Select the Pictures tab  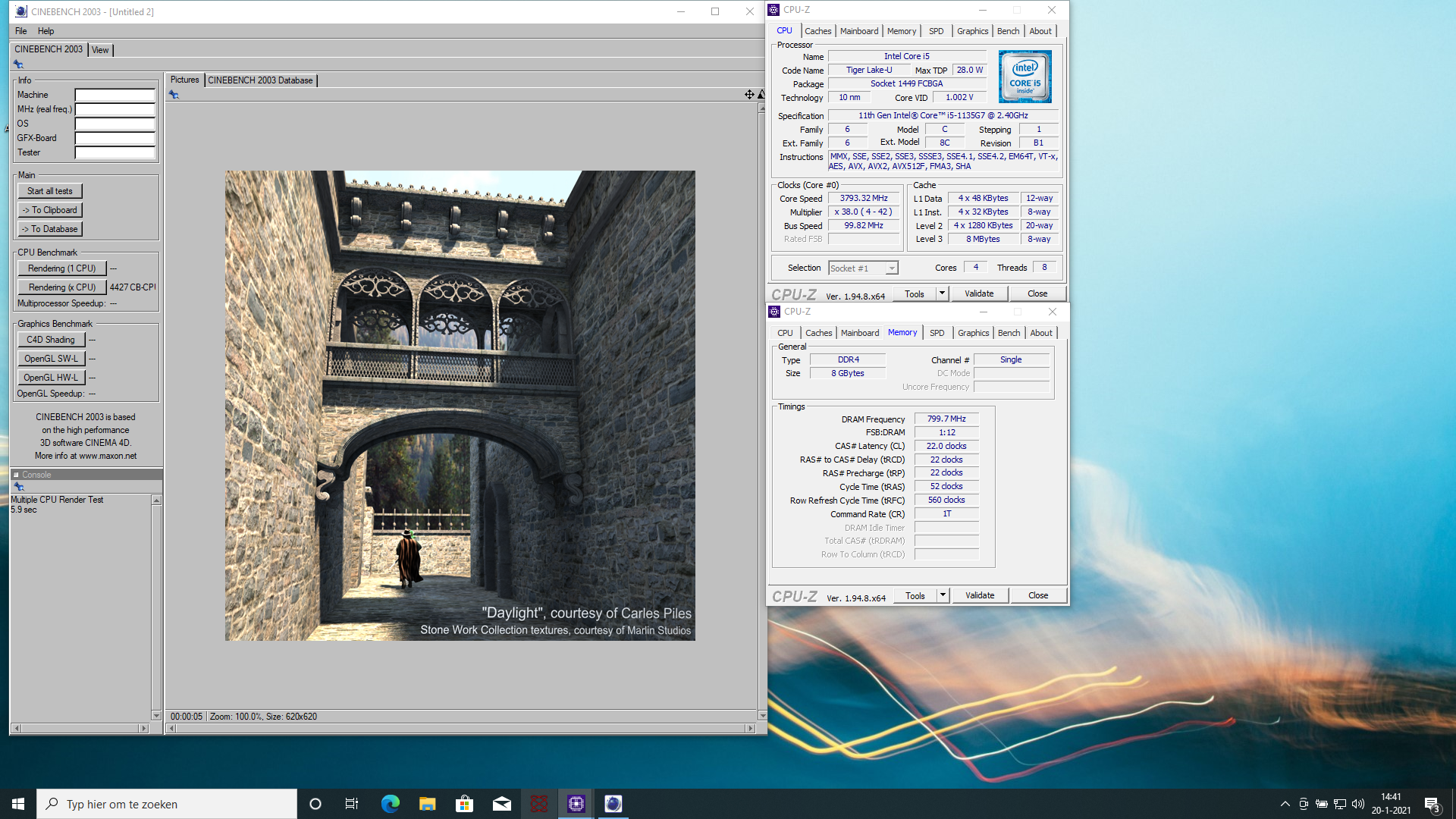pos(184,80)
